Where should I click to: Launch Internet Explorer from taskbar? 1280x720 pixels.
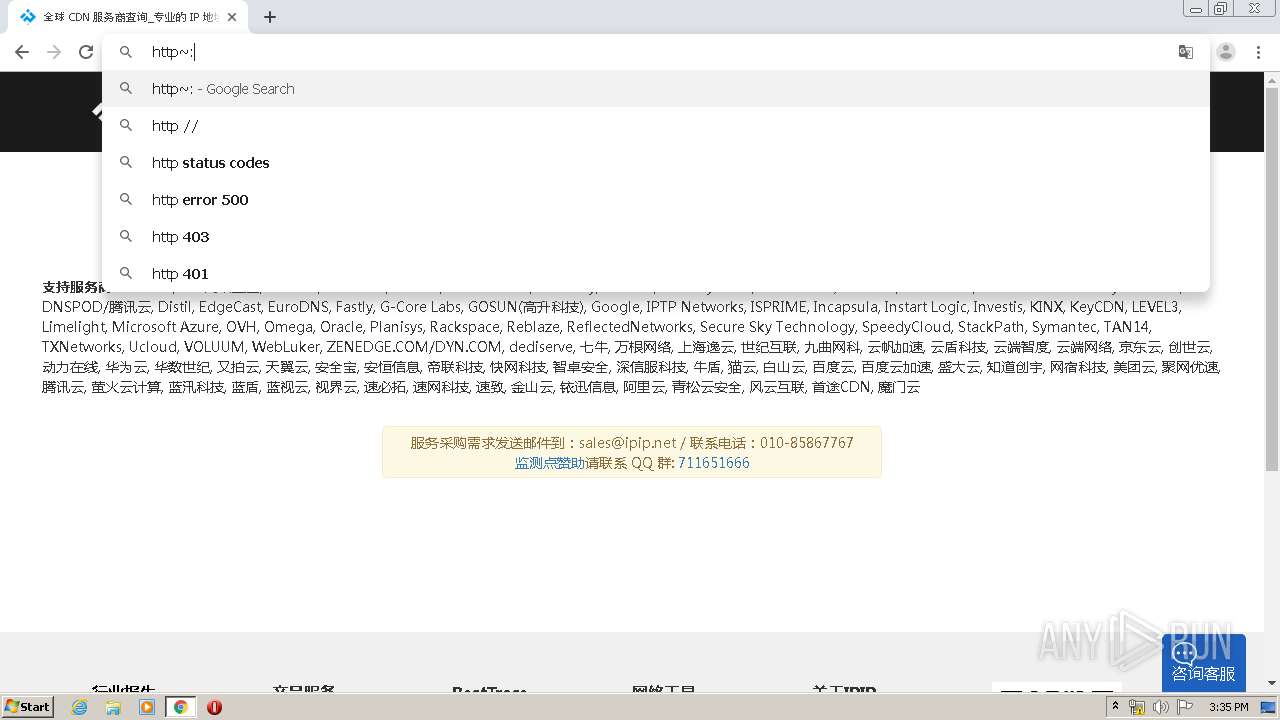(x=80, y=707)
